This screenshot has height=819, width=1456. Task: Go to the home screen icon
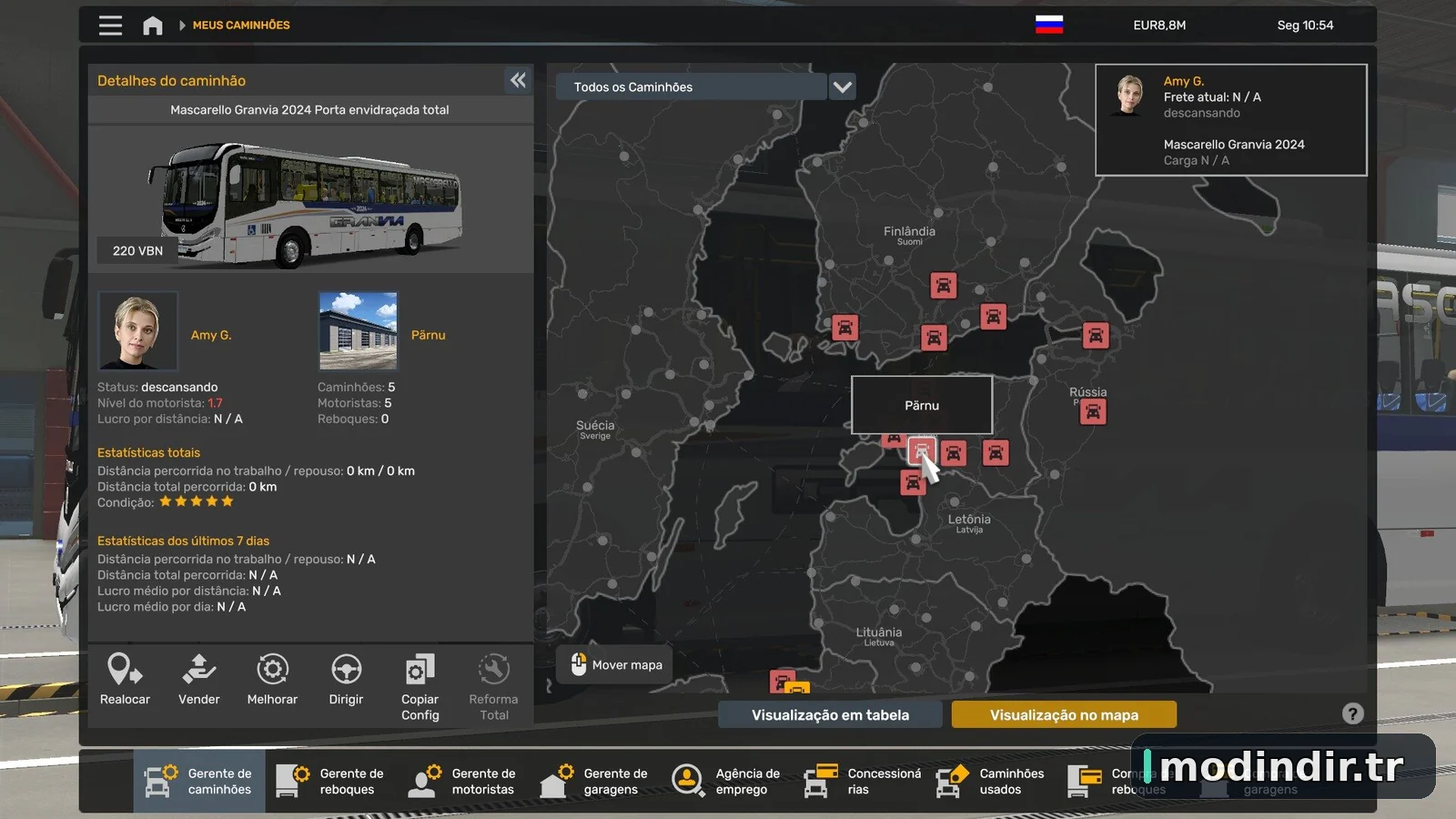click(x=153, y=25)
